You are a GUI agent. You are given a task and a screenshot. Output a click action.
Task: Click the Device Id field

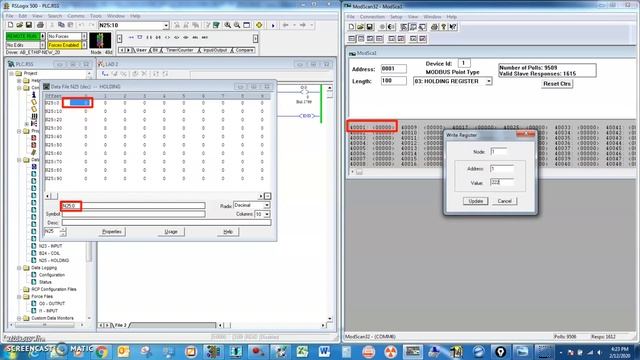[464, 63]
